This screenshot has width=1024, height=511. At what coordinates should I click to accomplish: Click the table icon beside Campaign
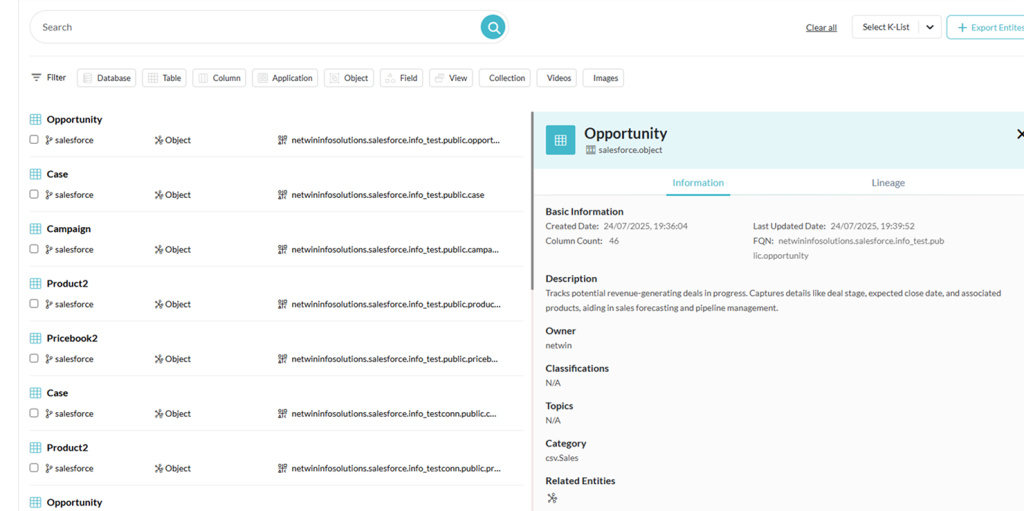click(x=35, y=229)
